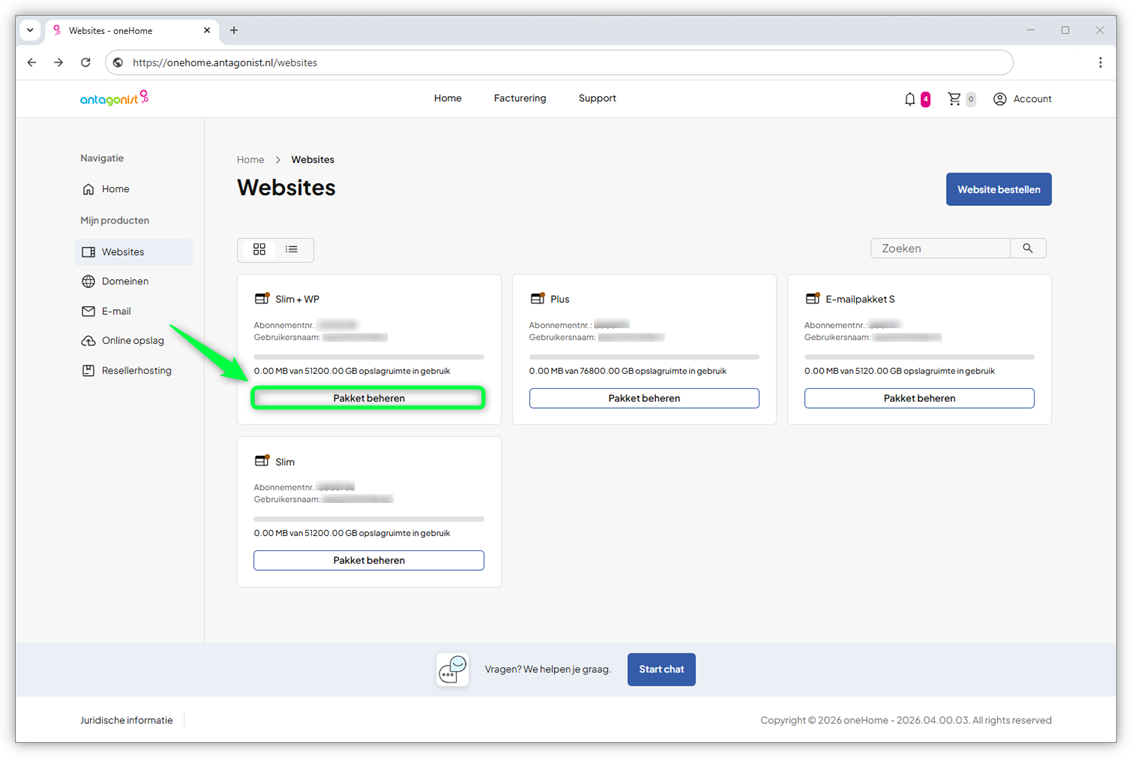View the shopping cart
Image resolution: width=1132 pixels, height=758 pixels.
click(957, 98)
